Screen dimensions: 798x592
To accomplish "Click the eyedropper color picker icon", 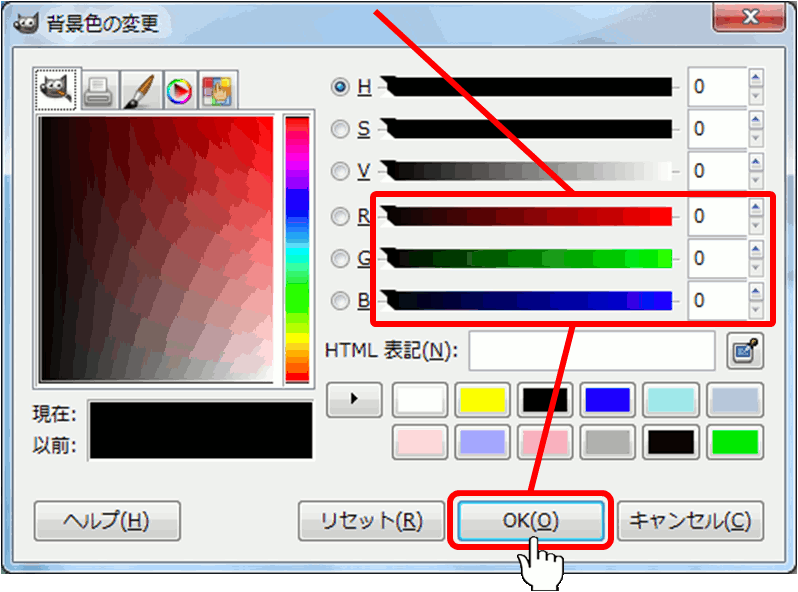I will 745,350.
